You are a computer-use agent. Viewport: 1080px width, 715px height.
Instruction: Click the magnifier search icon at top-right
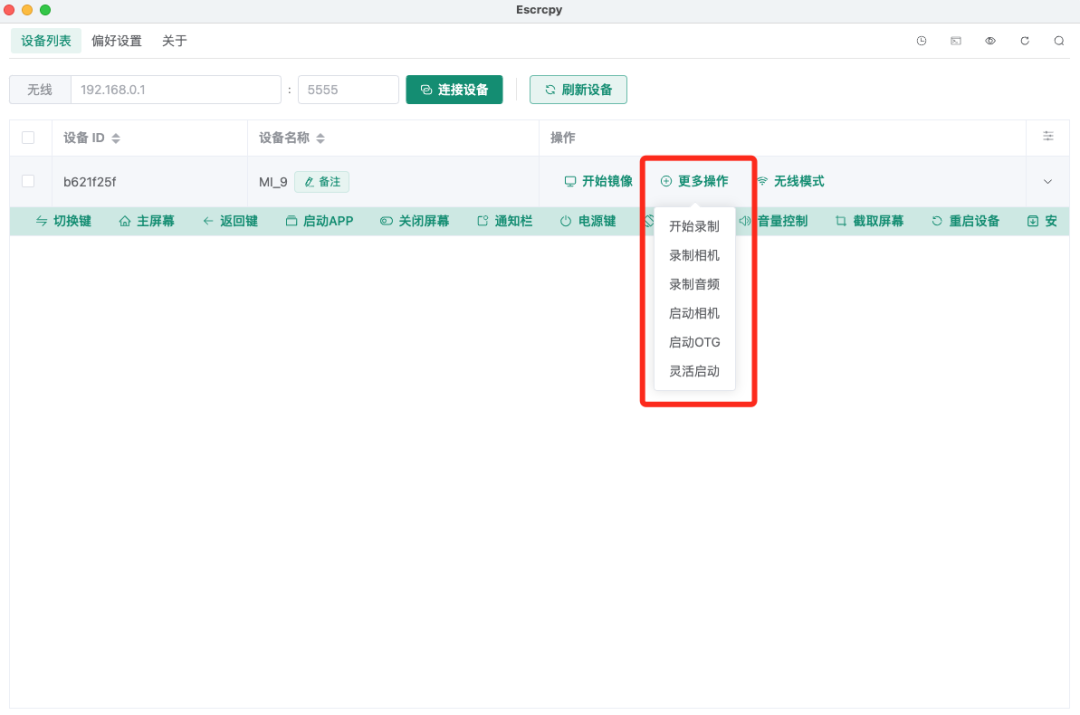1058,41
